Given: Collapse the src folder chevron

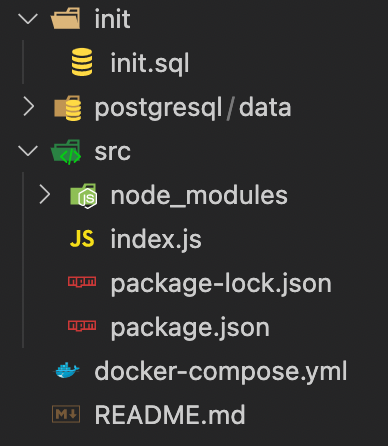Looking at the screenshot, I should point(28,151).
